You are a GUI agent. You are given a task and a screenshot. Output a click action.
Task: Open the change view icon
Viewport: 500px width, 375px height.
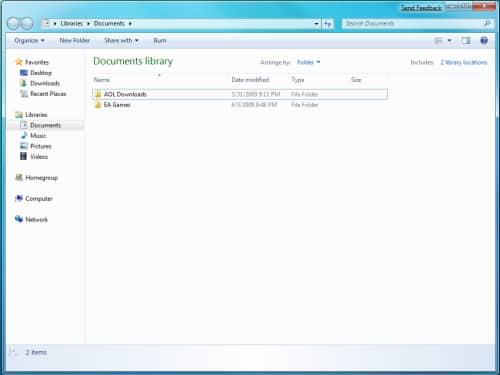coord(439,41)
